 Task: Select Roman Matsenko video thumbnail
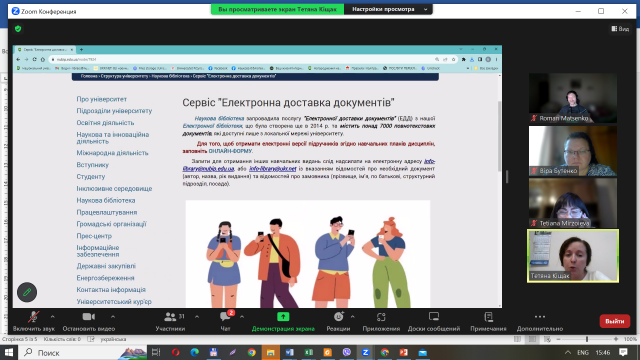click(x=573, y=98)
